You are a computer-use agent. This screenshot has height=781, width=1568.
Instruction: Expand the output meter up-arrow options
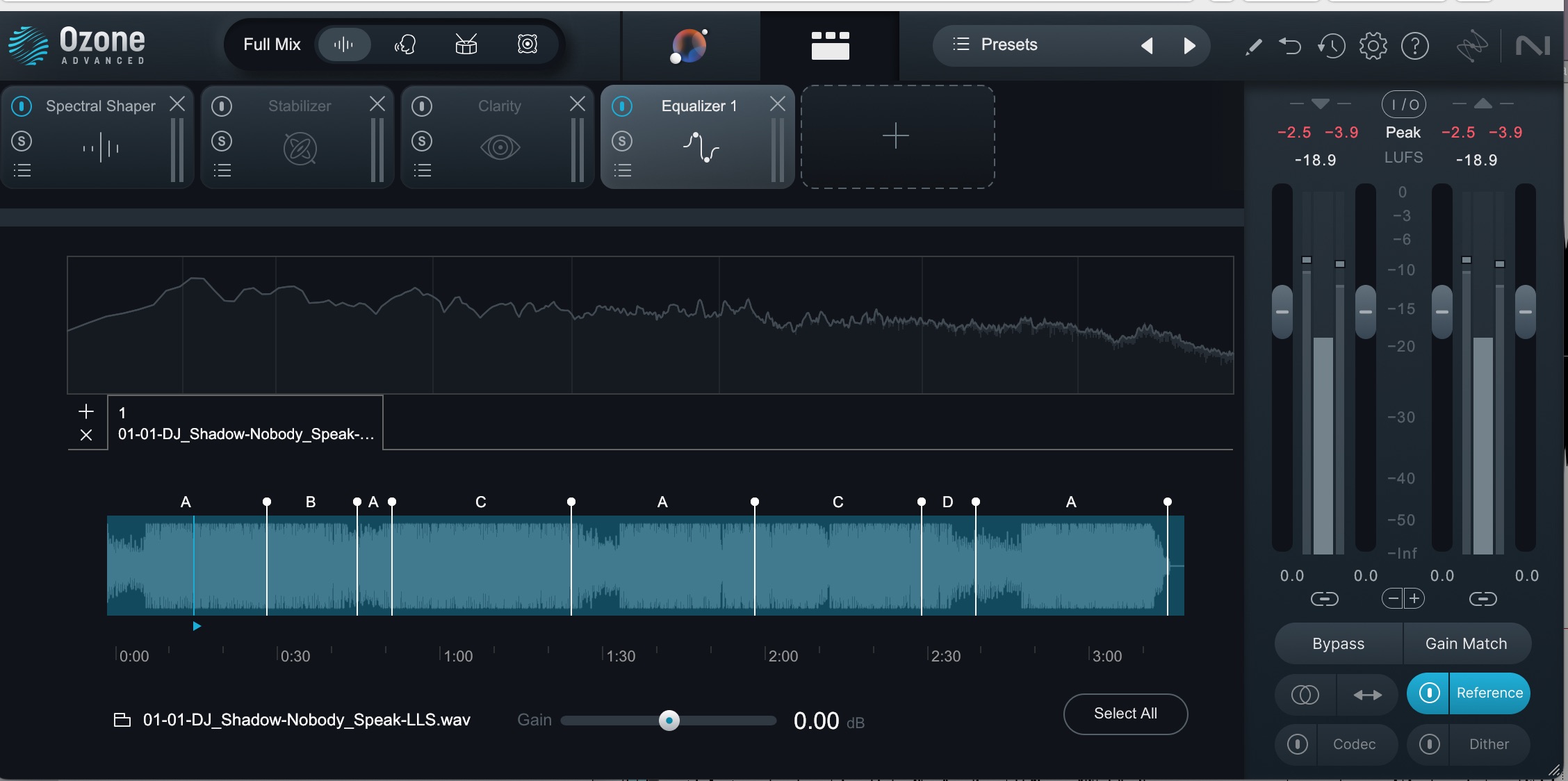1483,104
